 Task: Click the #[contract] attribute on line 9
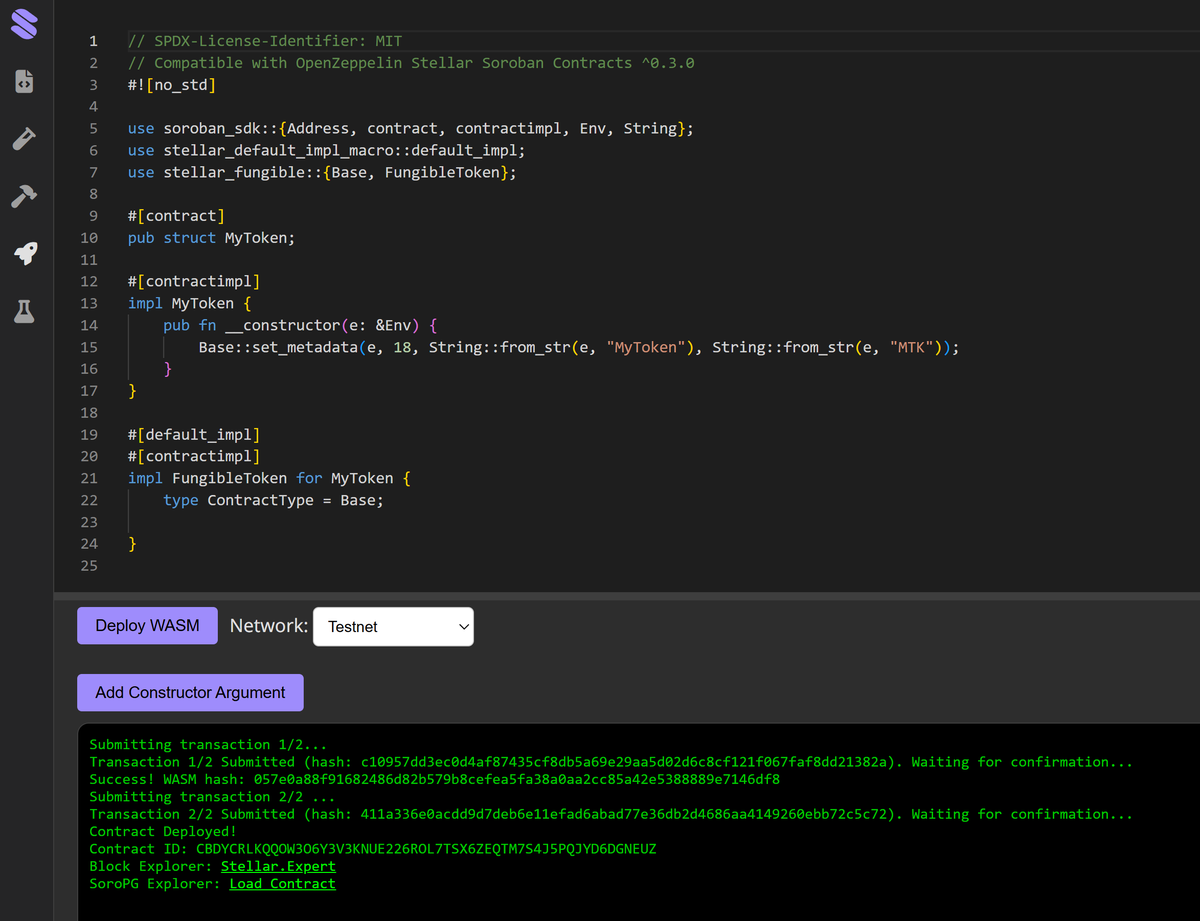pyautogui.click(x=176, y=216)
